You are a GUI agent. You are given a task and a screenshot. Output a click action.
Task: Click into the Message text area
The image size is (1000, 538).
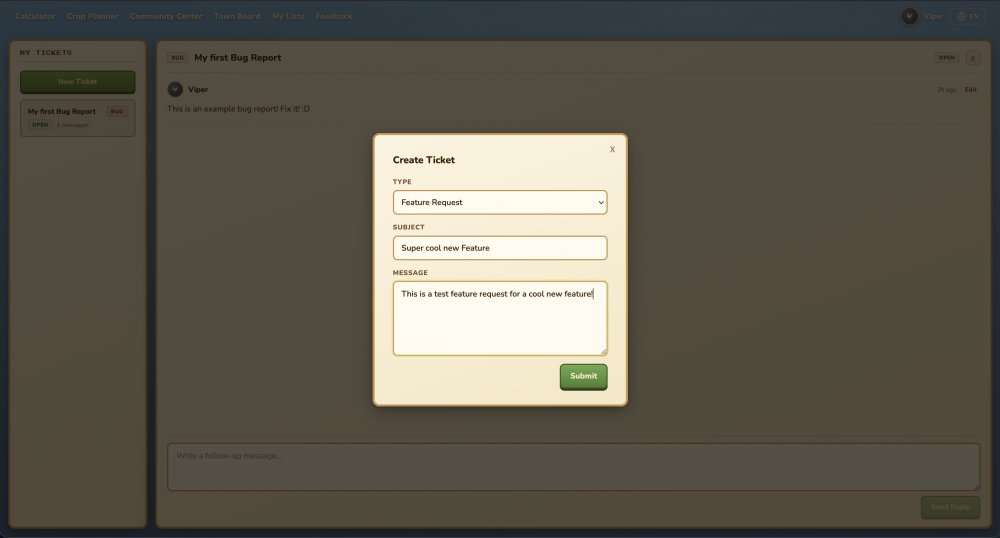tap(499, 318)
